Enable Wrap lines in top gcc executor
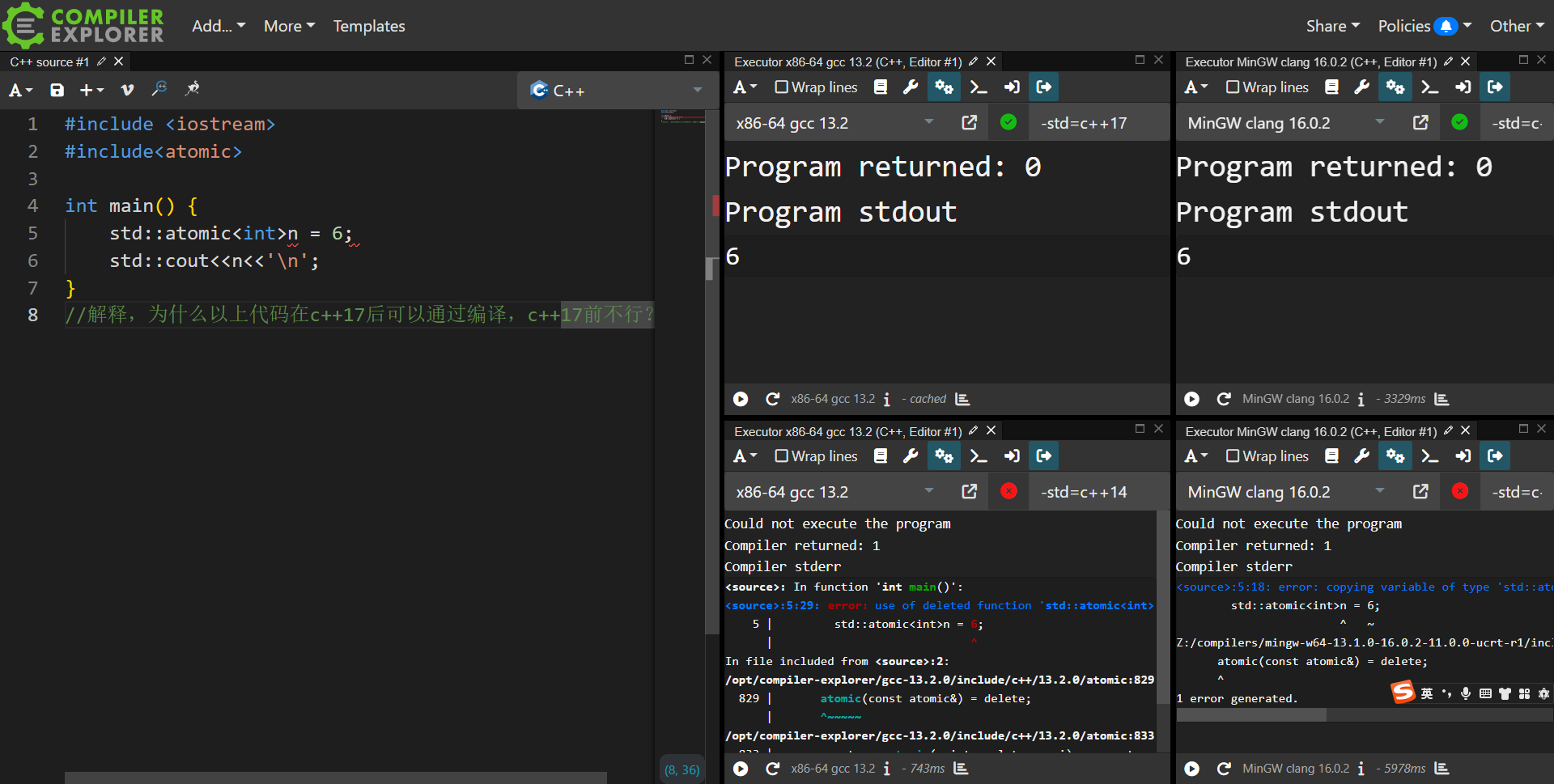This screenshot has height=784, width=1554. (816, 87)
